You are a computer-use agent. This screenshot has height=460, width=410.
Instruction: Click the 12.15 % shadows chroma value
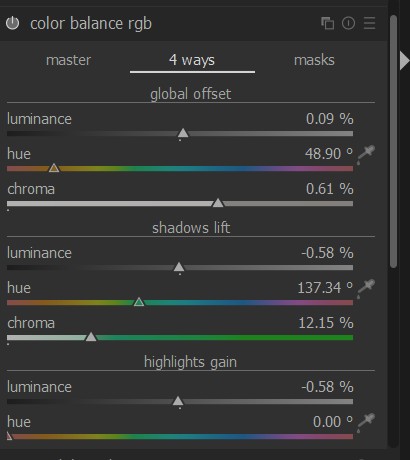[326, 323]
